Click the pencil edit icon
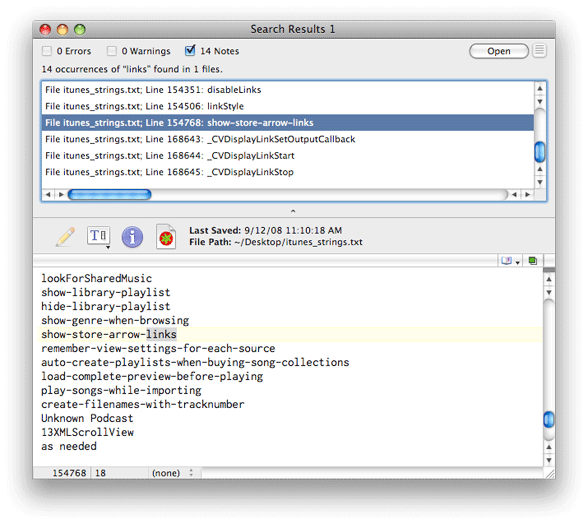Screen dimensions: 588x524 (65, 237)
